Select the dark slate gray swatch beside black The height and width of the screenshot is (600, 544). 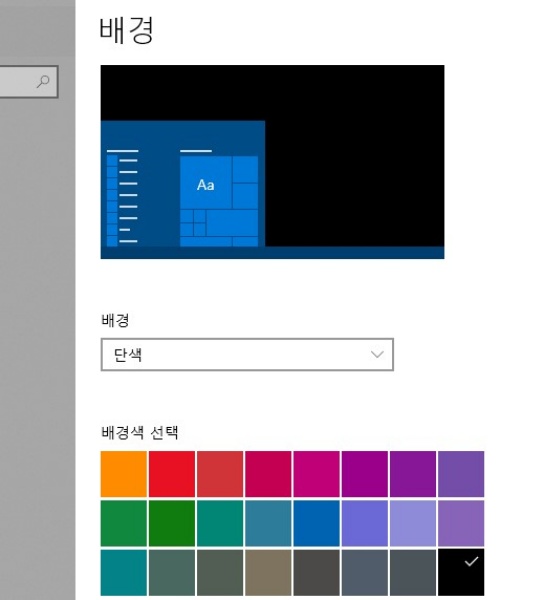pyautogui.click(x=413, y=572)
